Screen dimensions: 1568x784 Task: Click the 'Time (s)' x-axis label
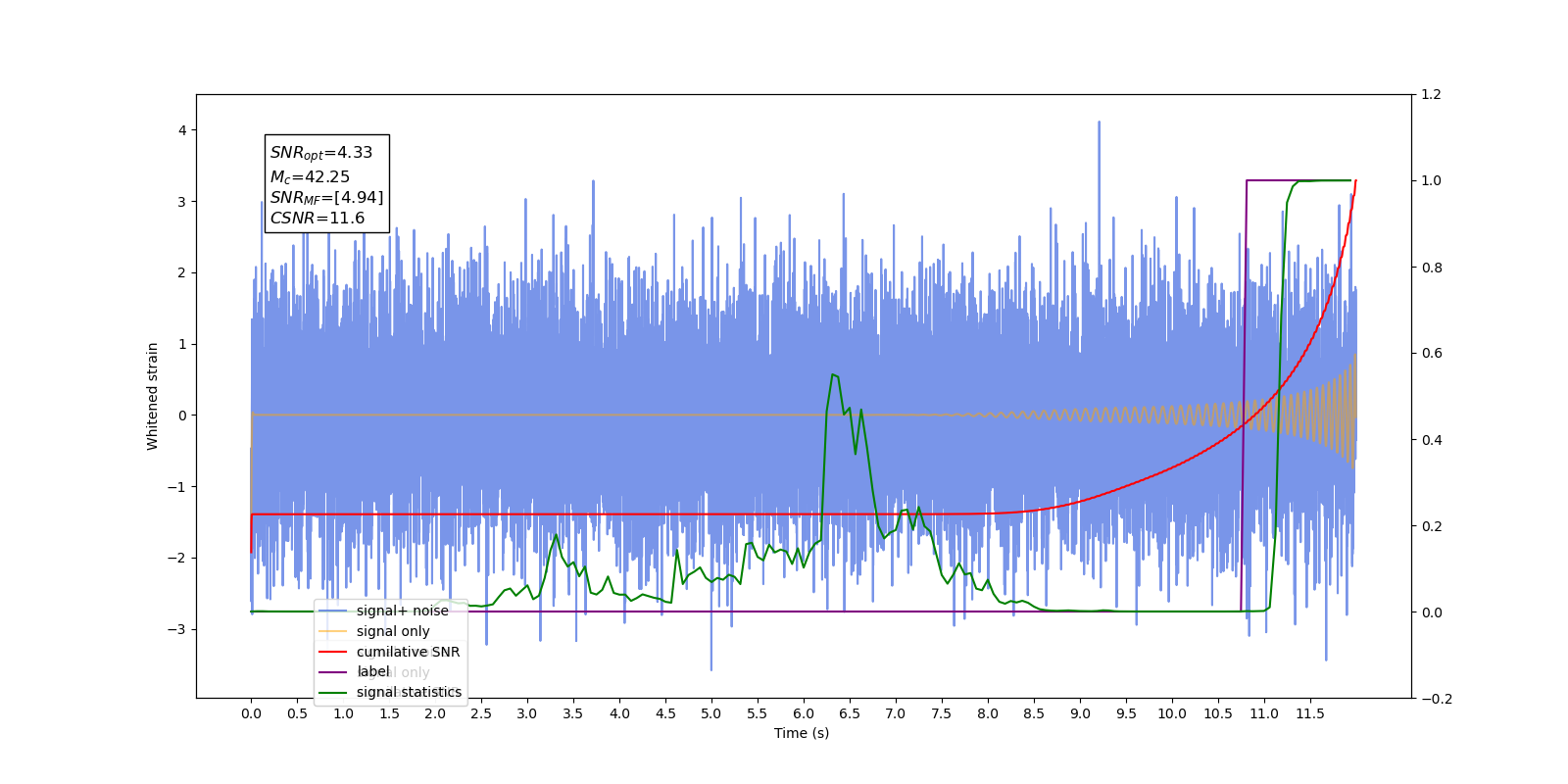tap(802, 733)
